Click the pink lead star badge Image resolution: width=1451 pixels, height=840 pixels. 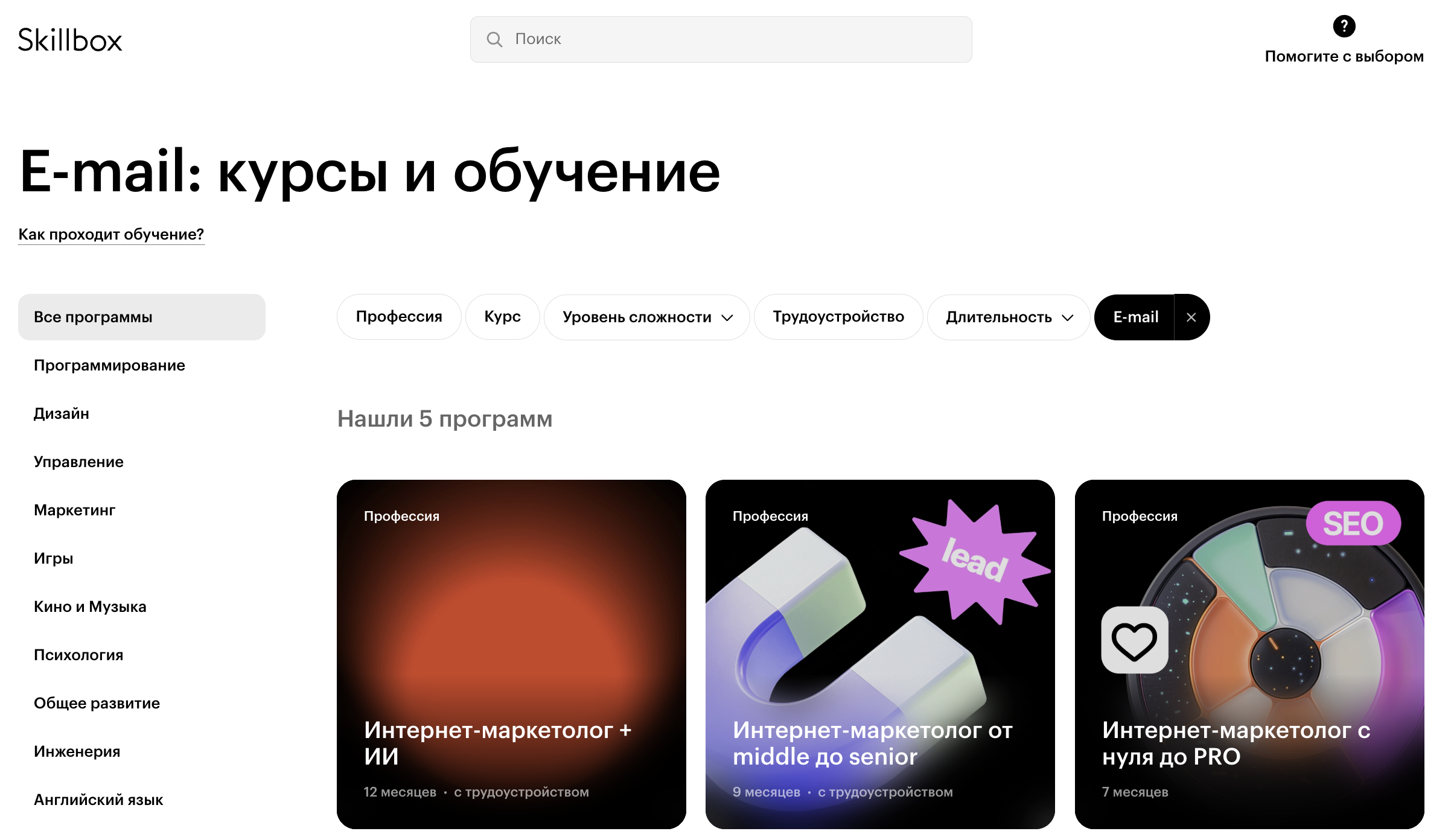[x=975, y=560]
